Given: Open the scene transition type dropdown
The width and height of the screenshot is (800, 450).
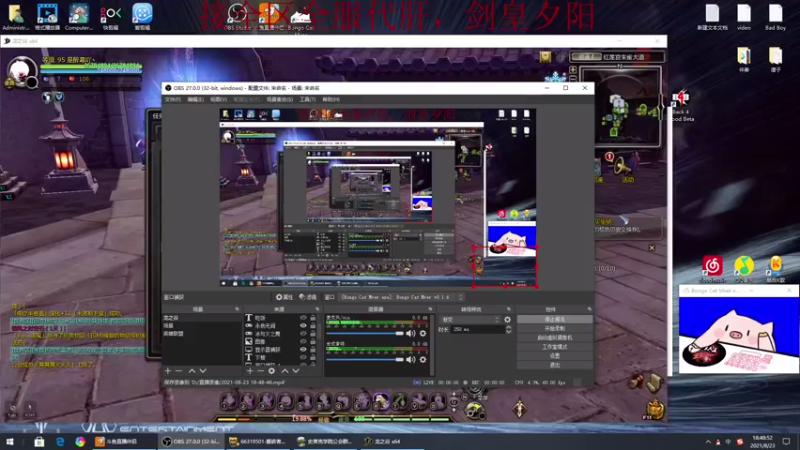Looking at the screenshot, I should point(470,319).
